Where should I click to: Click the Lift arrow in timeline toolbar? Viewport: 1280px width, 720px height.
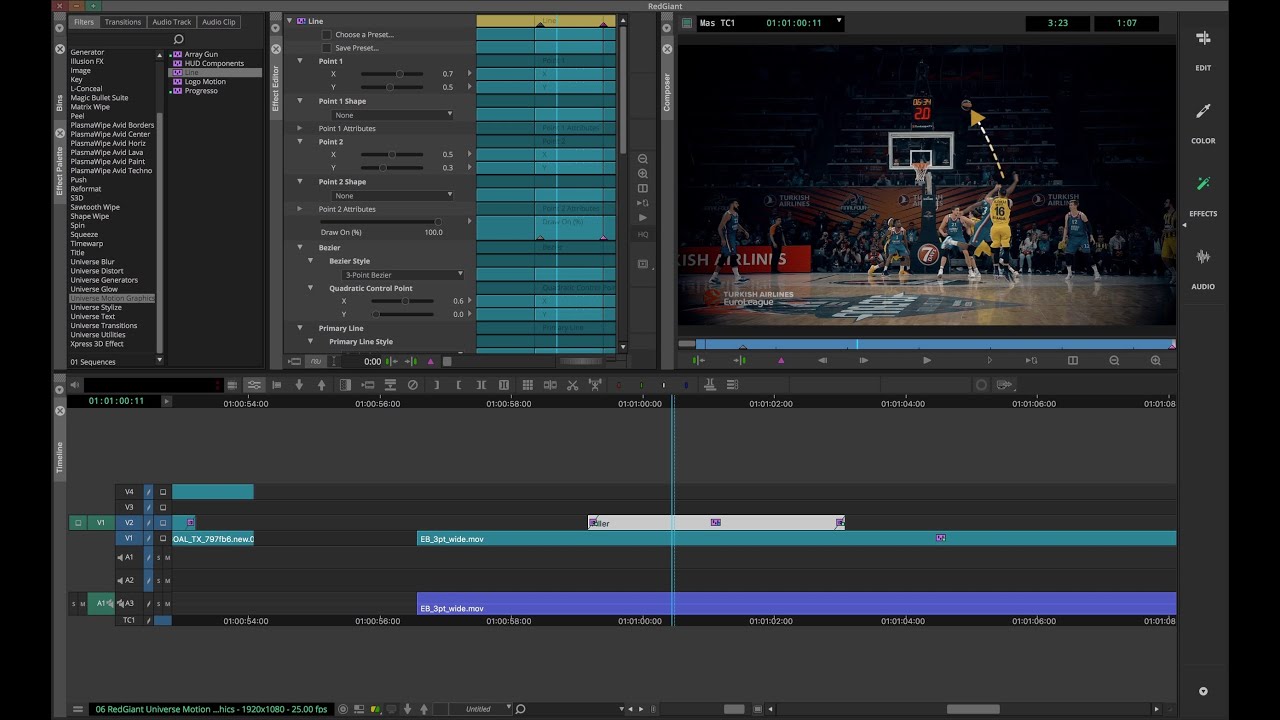tap(321, 385)
